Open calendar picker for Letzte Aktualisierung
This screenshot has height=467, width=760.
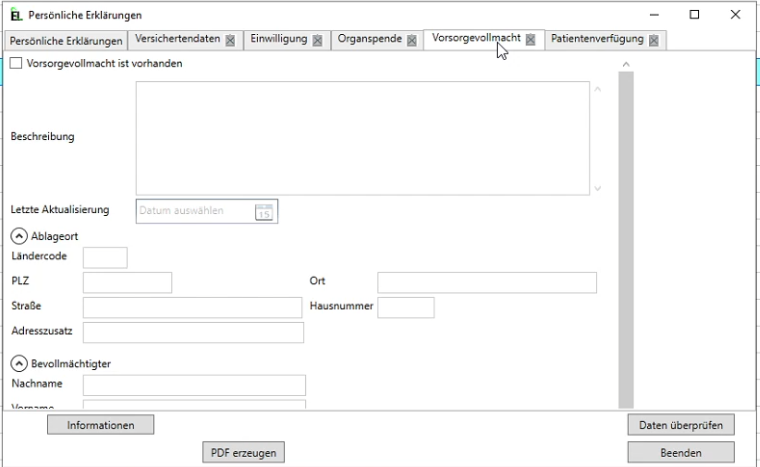pos(264,211)
